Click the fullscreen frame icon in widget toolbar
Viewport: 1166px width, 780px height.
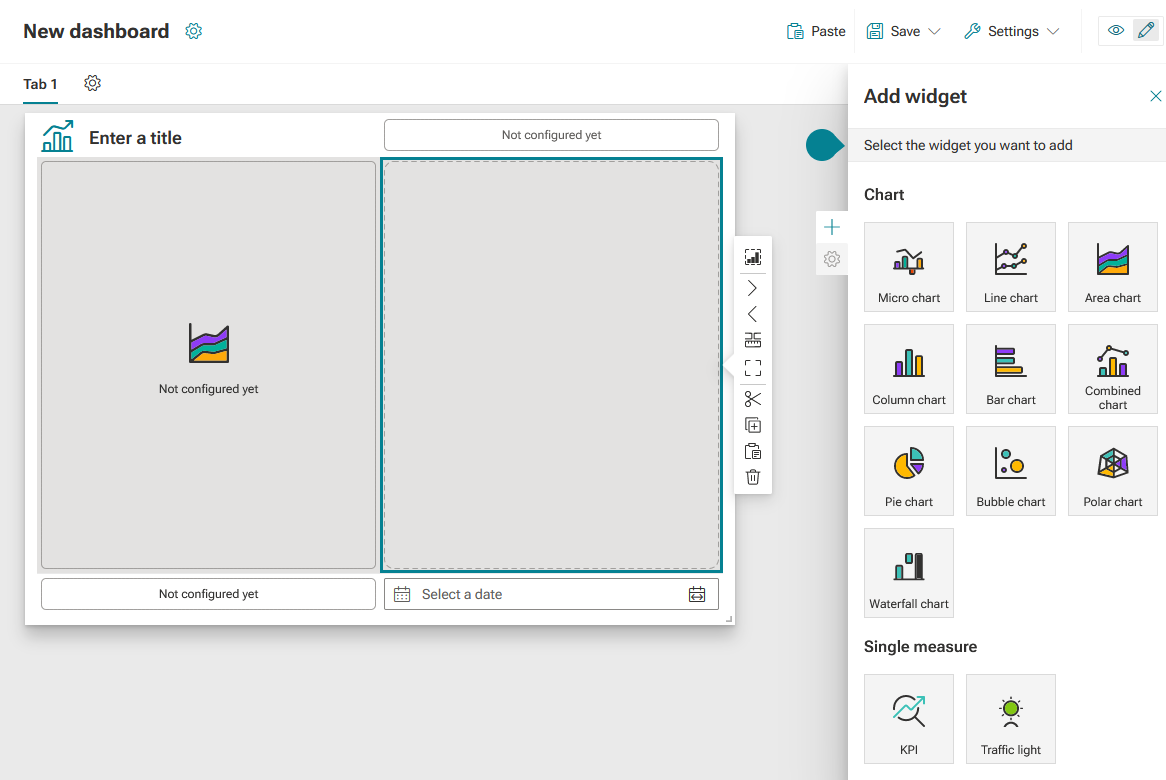click(x=753, y=367)
